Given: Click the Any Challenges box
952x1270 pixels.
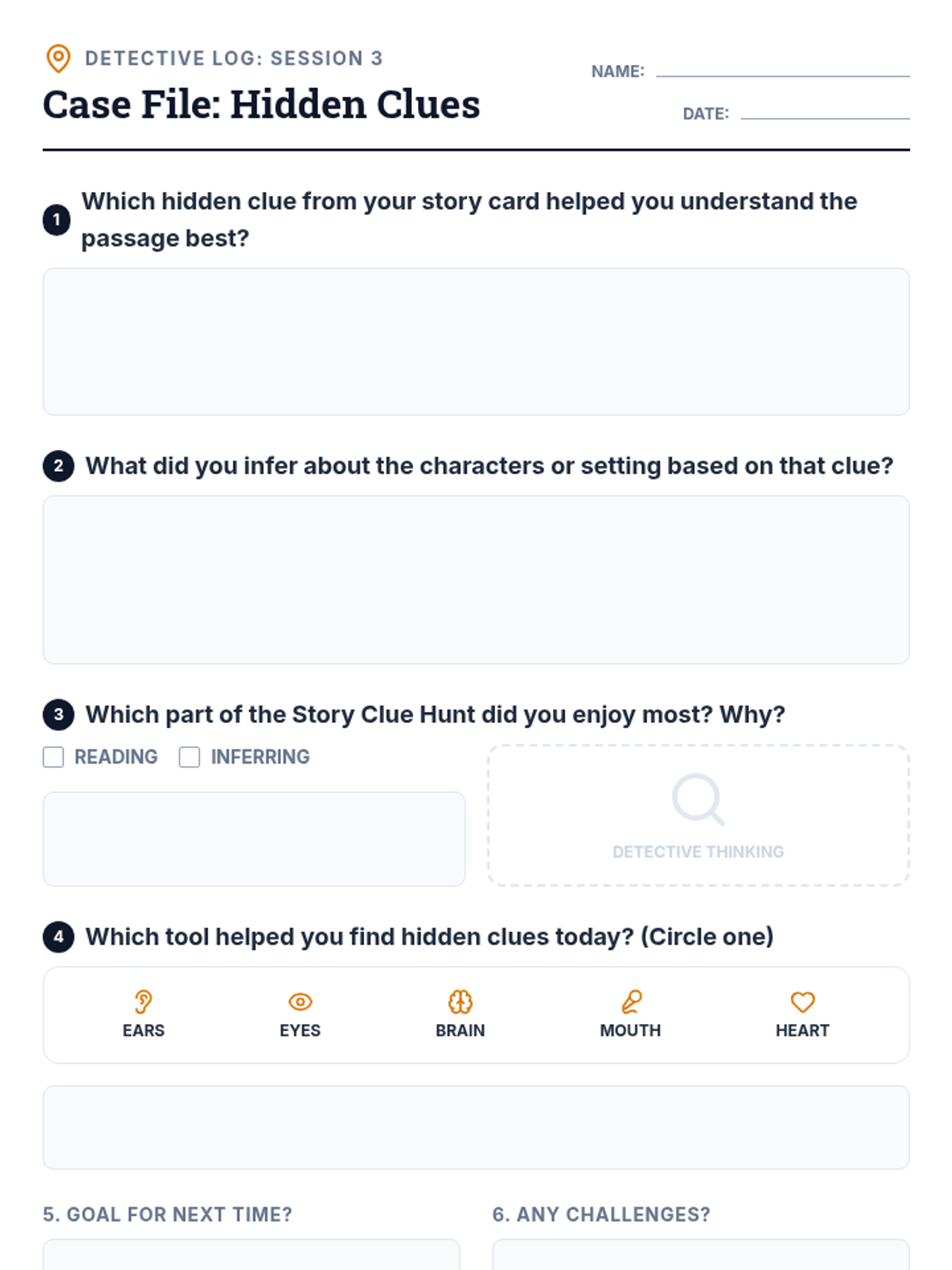Looking at the screenshot, I should [x=701, y=1255].
